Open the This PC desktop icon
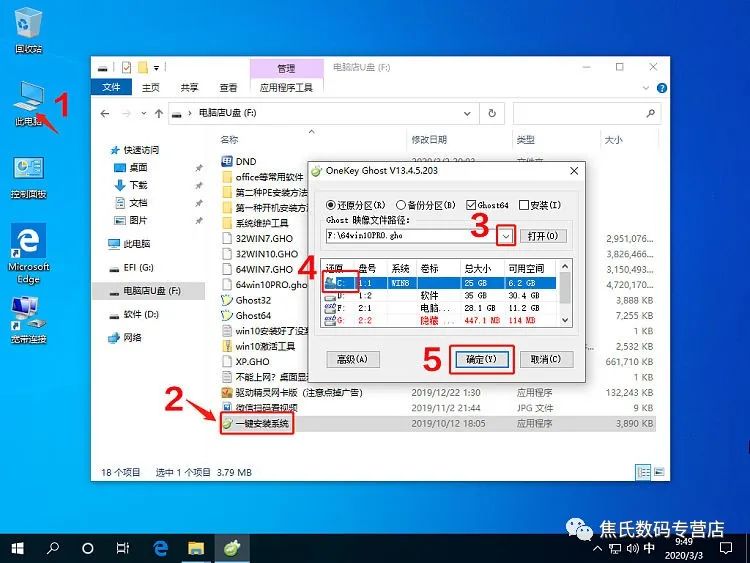 [x=28, y=103]
